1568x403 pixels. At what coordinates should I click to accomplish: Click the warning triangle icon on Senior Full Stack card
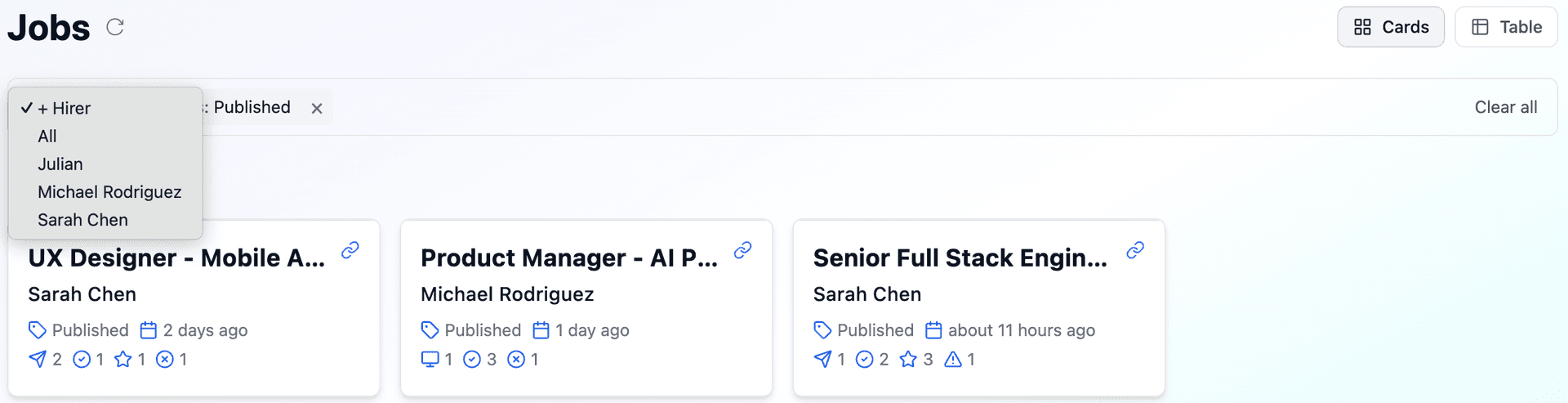pos(953,359)
